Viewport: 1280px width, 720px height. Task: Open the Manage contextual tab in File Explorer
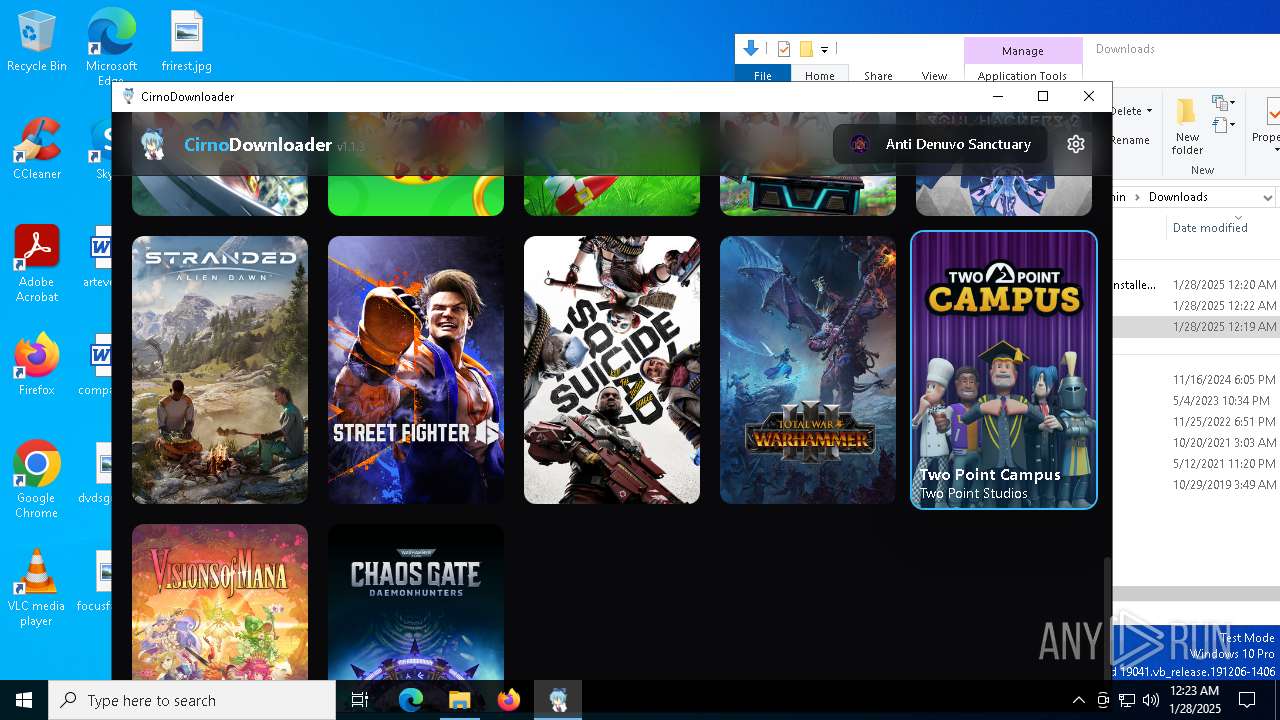coord(1023,50)
